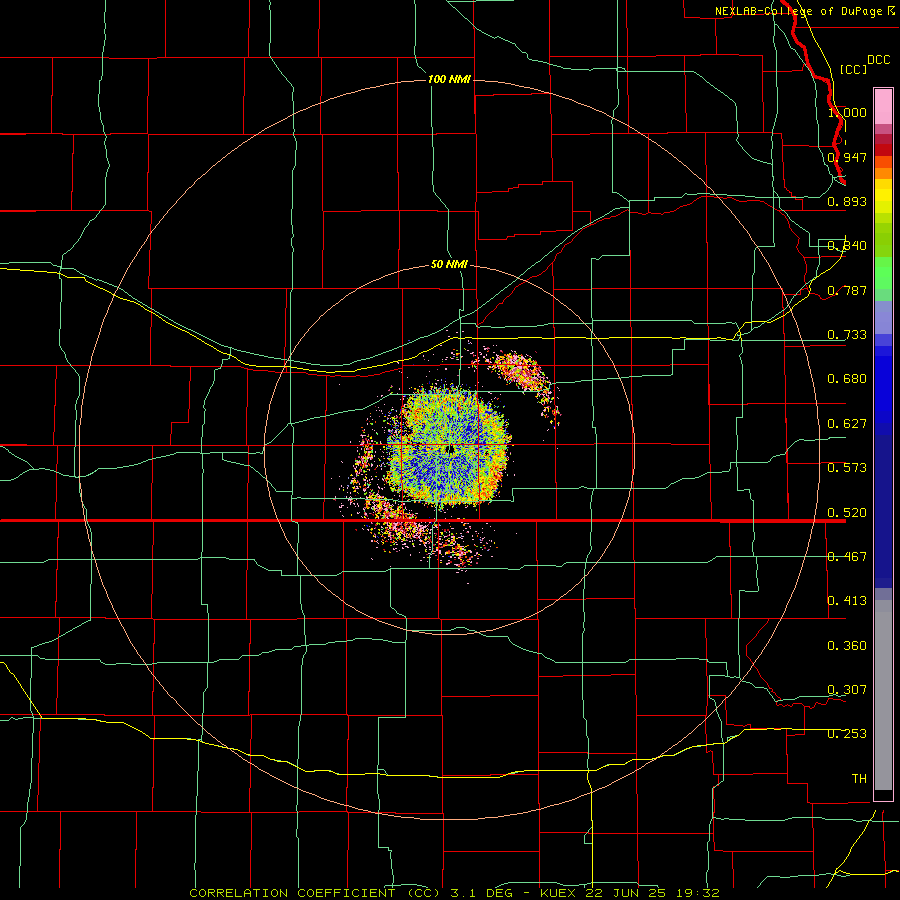Image resolution: width=900 pixels, height=900 pixels.
Task: Click the 0.947 scale value
Action: tap(847, 157)
